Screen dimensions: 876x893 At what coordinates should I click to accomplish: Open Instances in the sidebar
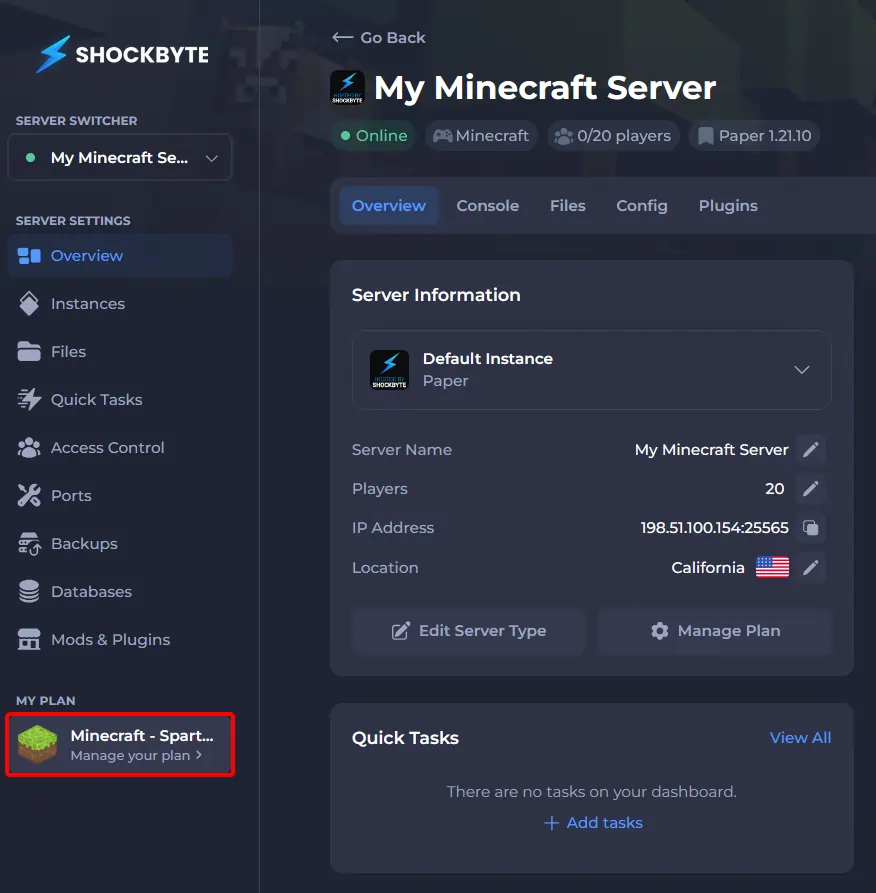click(x=88, y=304)
